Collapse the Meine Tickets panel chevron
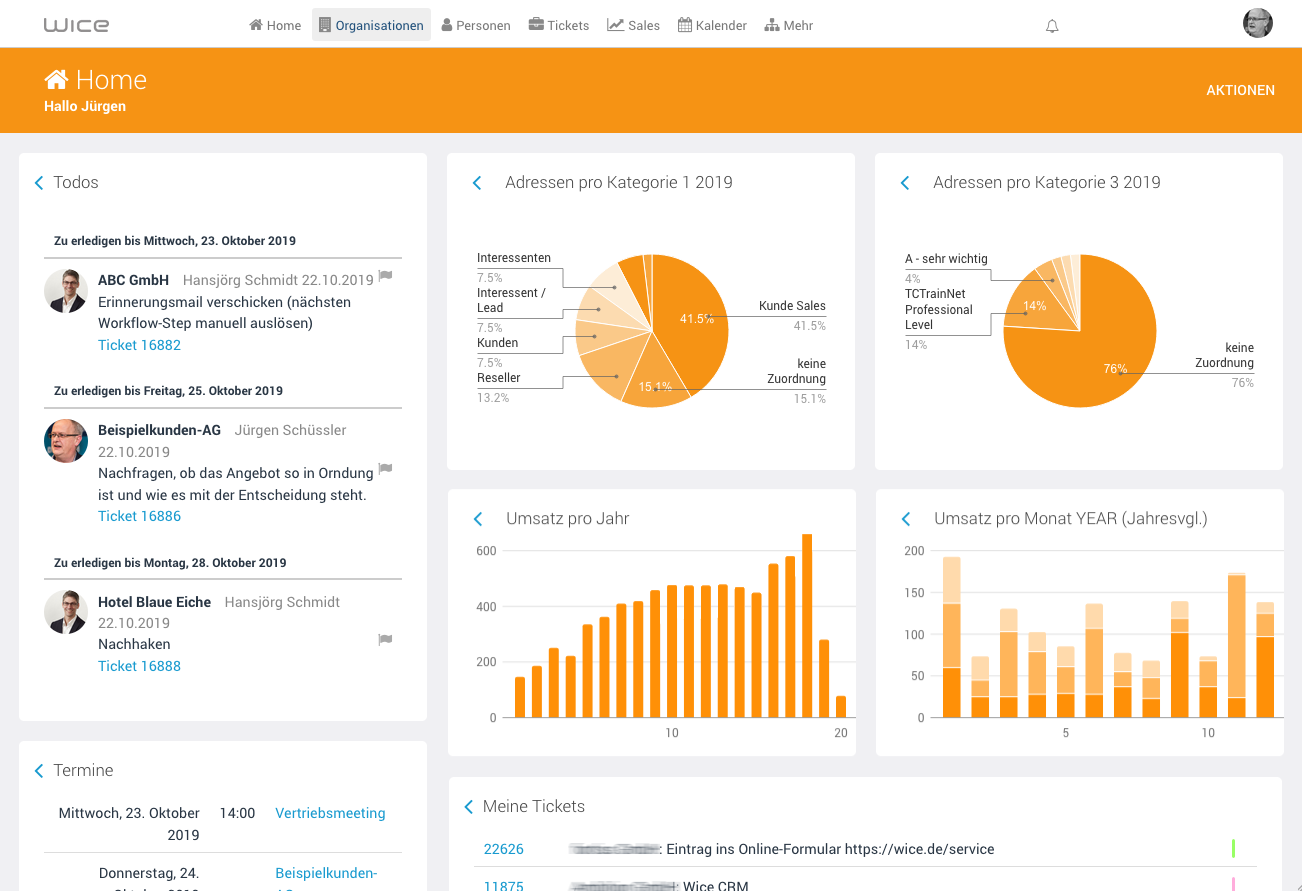This screenshot has height=891, width=1302. [469, 806]
